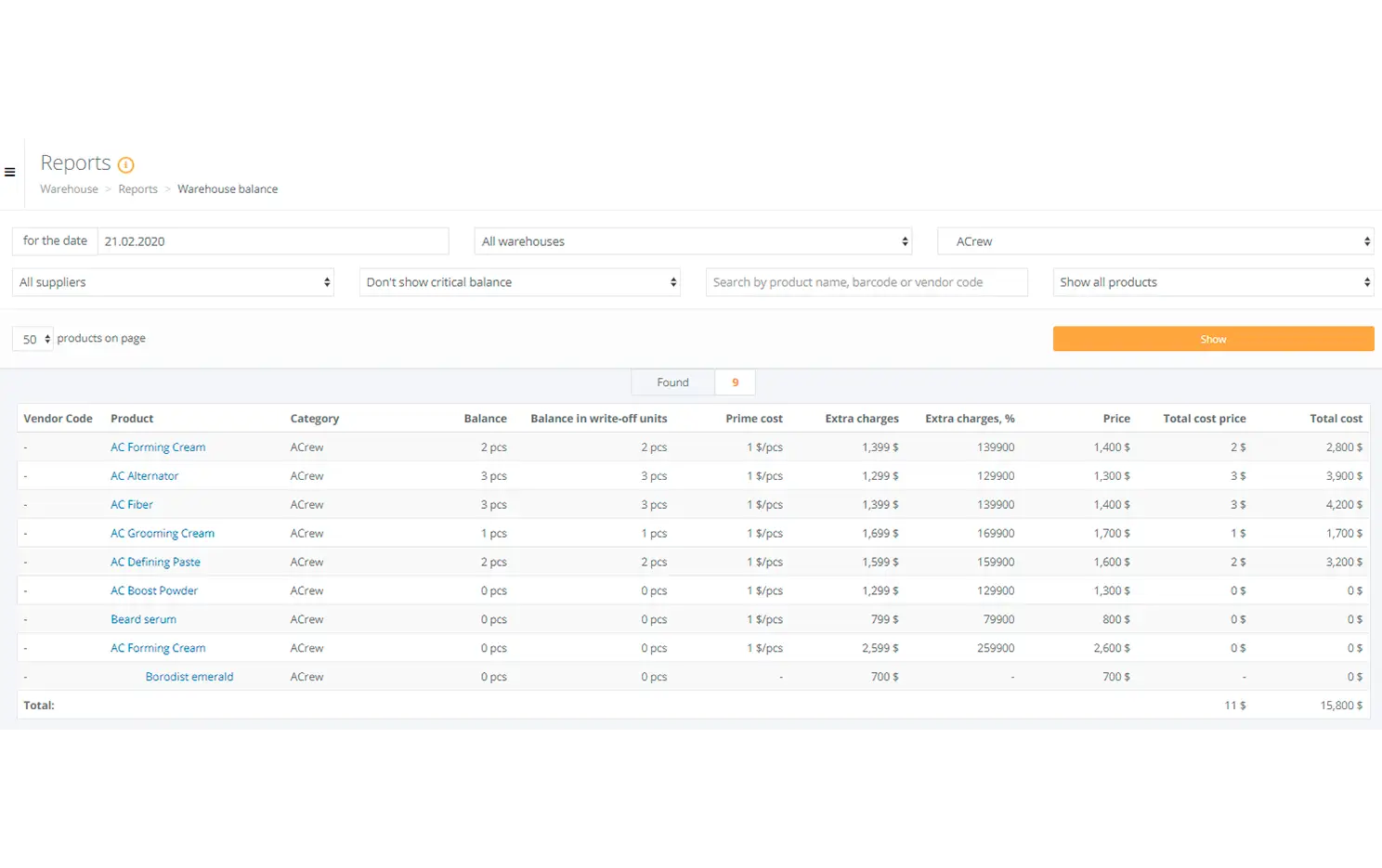
Task: Click the date field showing 21.02.2020
Action: point(272,241)
